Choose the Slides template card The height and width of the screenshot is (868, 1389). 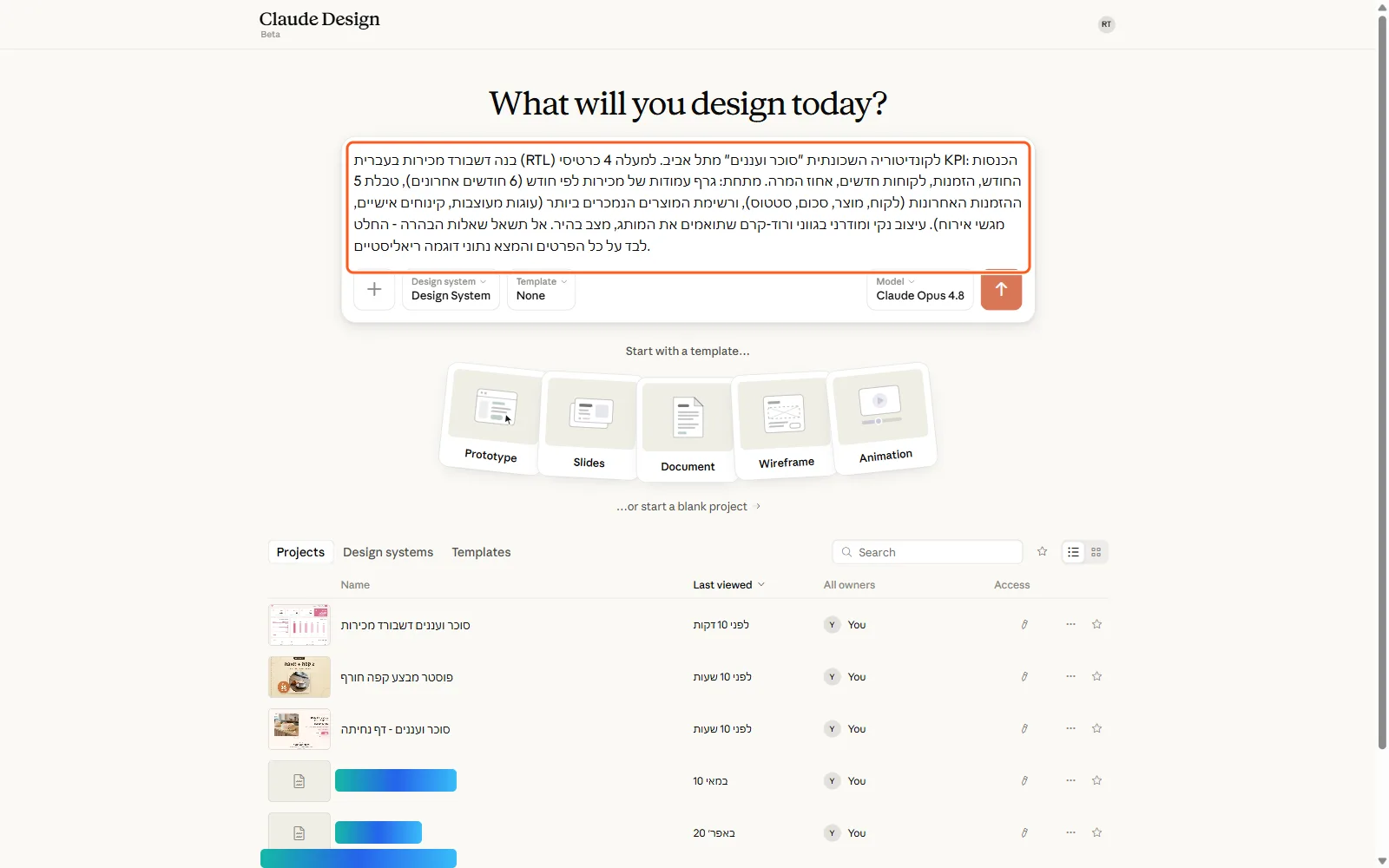(x=589, y=425)
